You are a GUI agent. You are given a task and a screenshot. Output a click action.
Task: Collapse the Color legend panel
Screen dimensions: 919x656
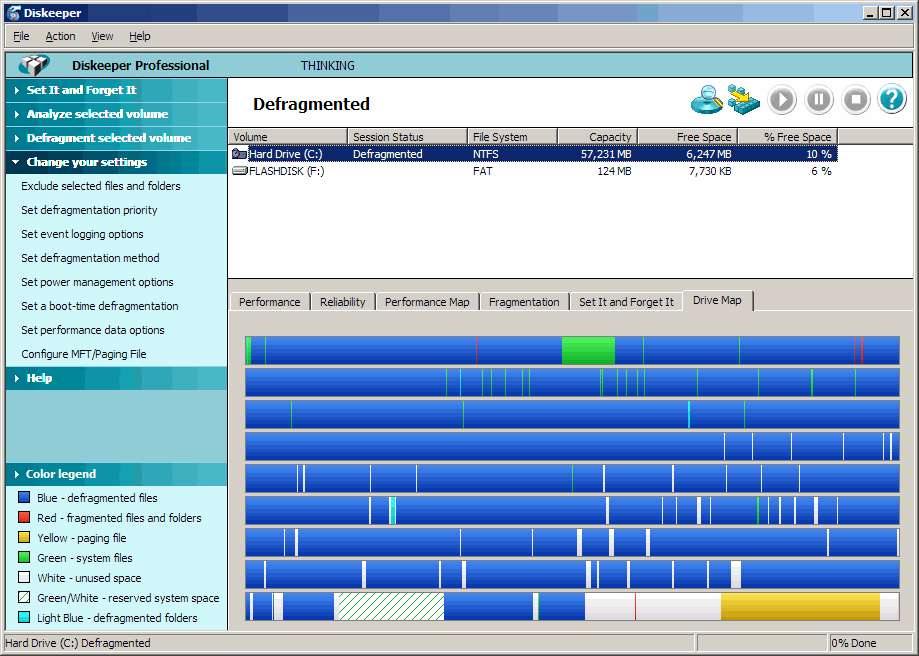(x=60, y=474)
